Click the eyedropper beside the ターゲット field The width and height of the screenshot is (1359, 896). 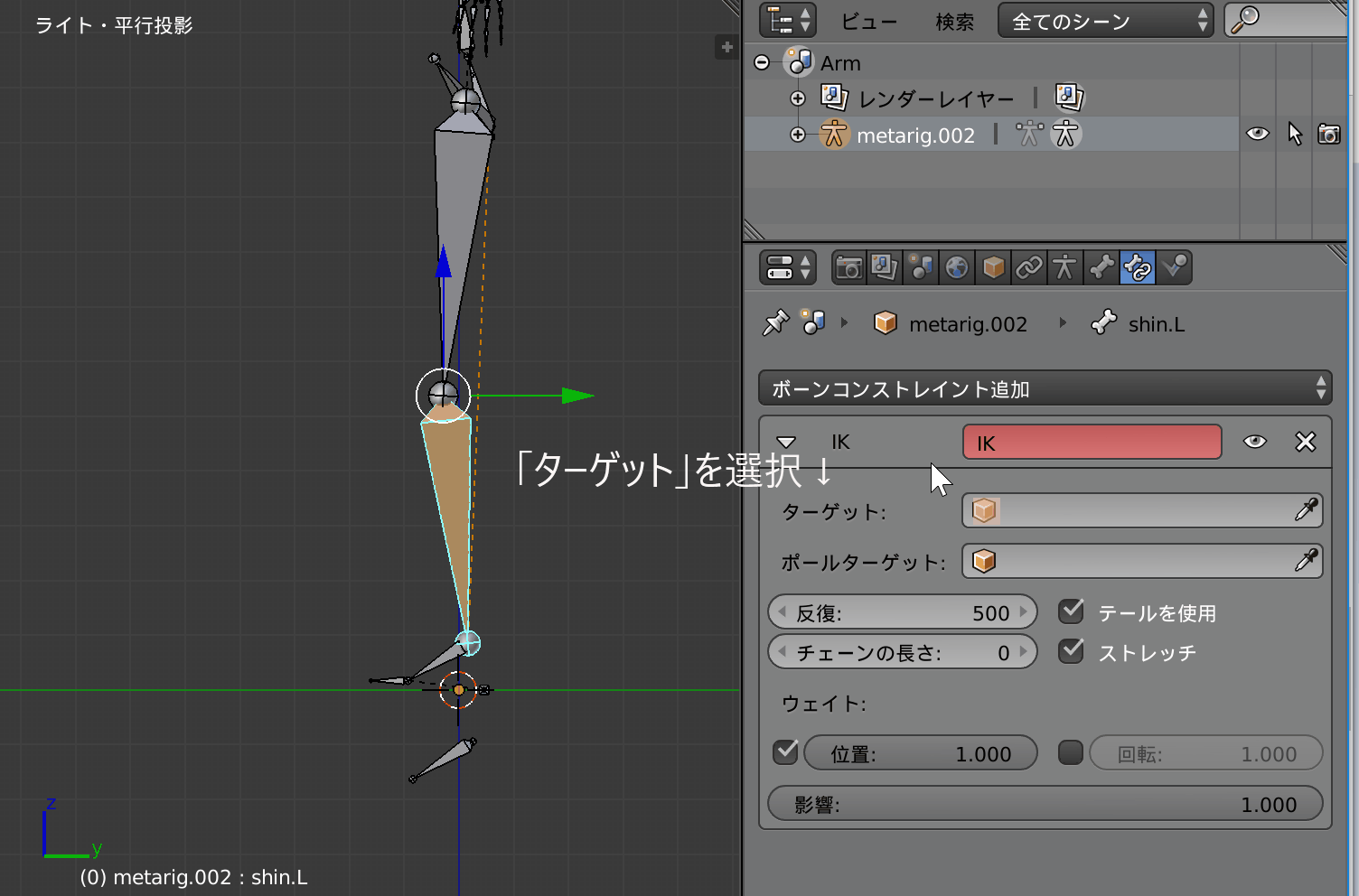(x=1306, y=510)
